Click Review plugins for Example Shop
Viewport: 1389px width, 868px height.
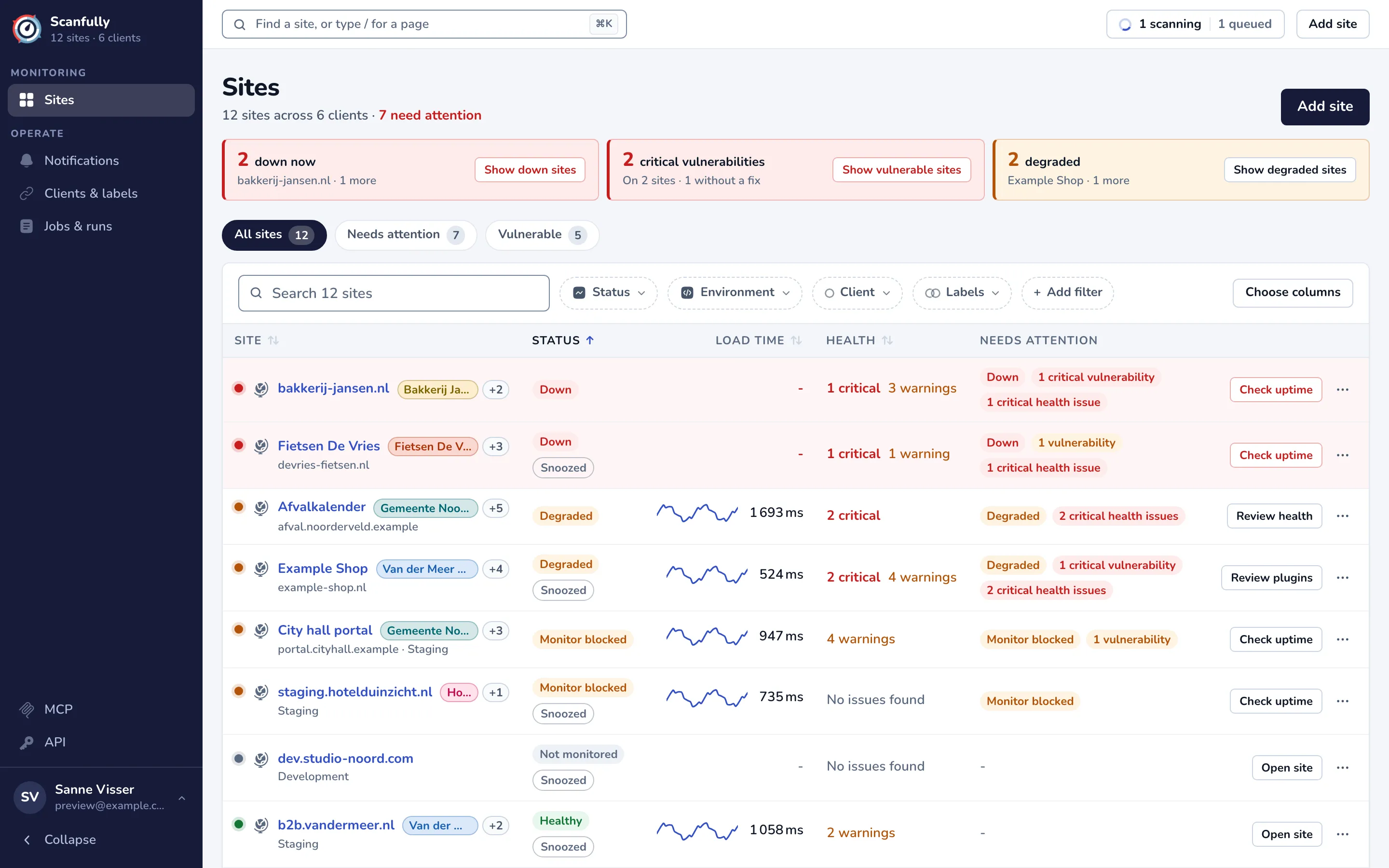pos(1271,578)
